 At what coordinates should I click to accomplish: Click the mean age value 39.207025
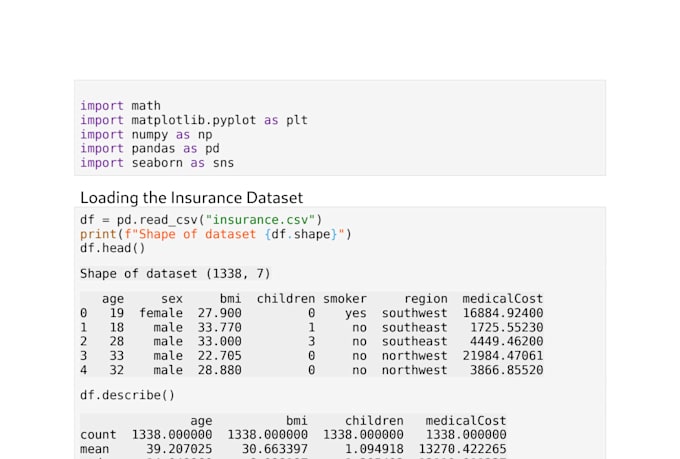179,449
